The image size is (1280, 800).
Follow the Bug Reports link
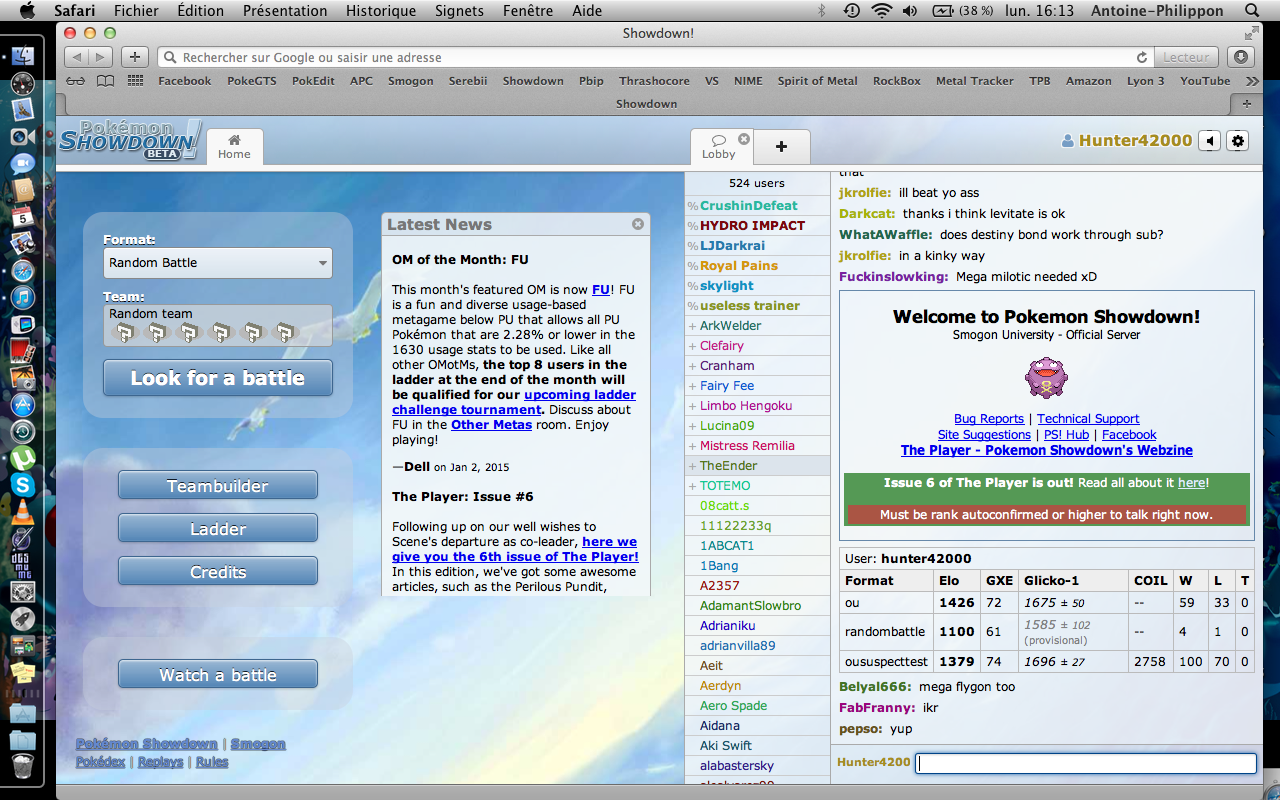coord(988,419)
